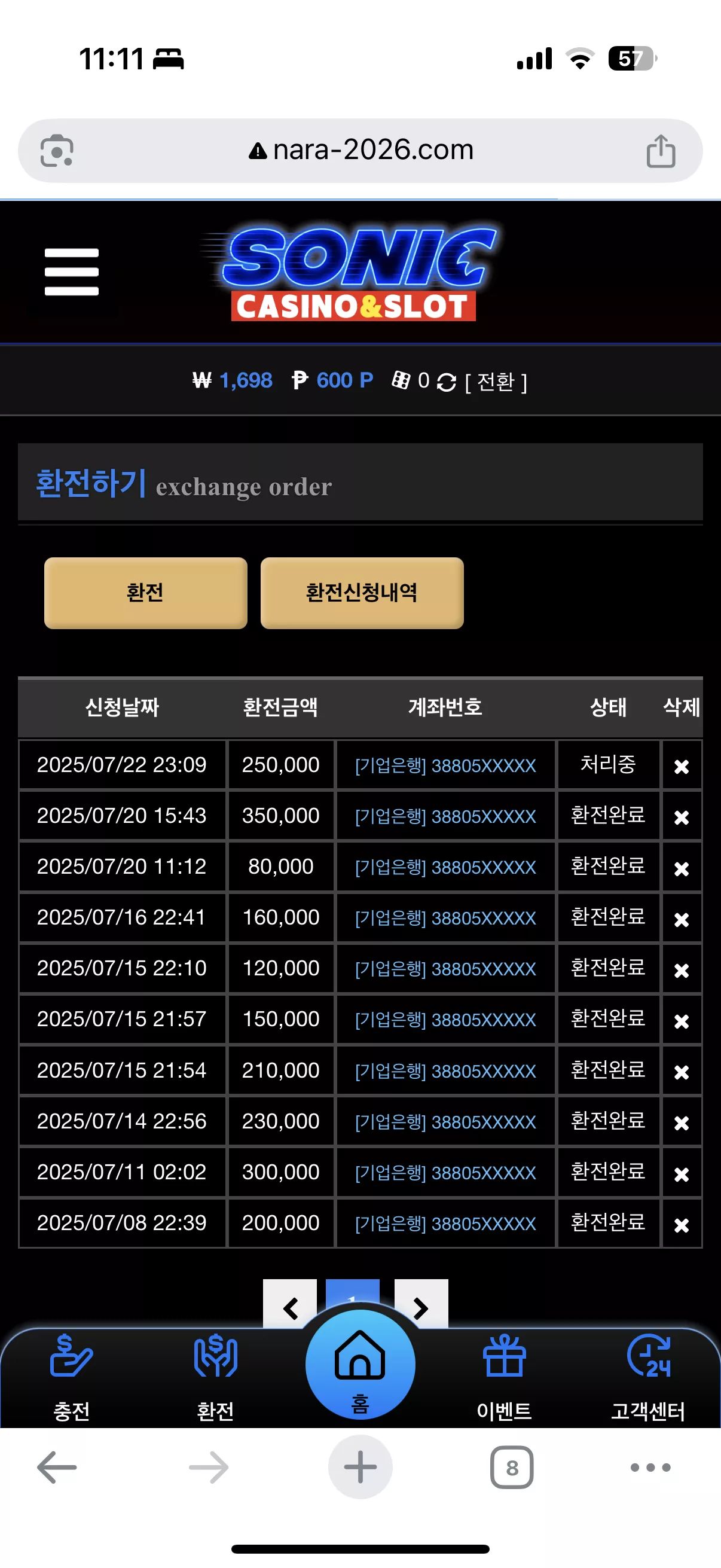
Task: Go to previous page with left chevron
Action: (x=290, y=1306)
